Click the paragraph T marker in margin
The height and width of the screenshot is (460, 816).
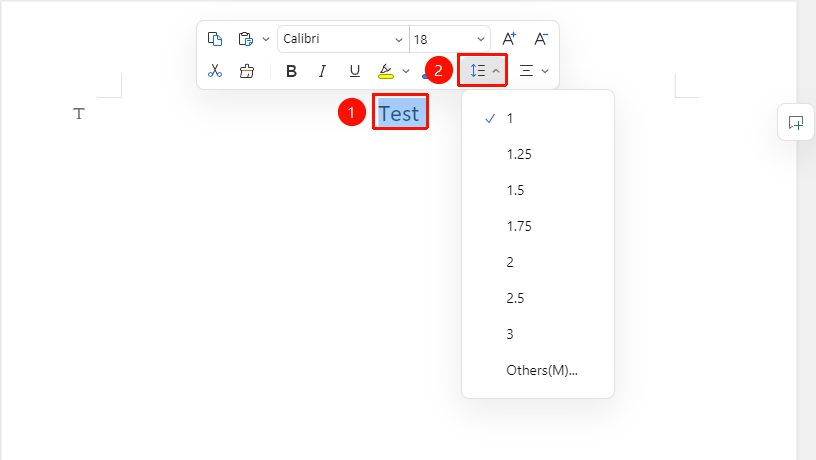(79, 113)
